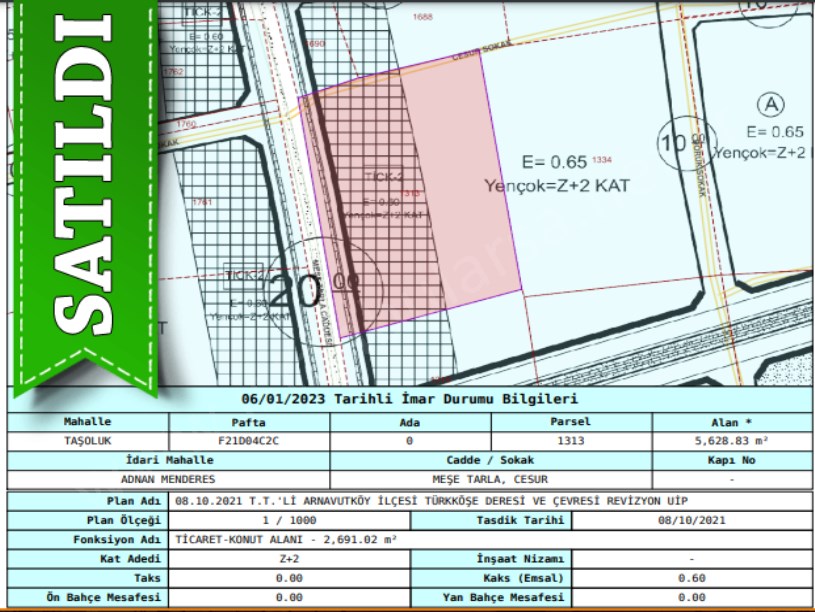Select the pafta value F21D04C2C
The height and width of the screenshot is (612, 815).
(x=248, y=440)
